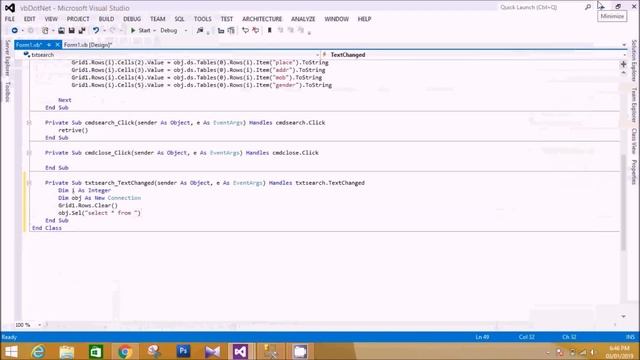Click the Quick Launch magnifier icon
This screenshot has width=640, height=360.
tap(588, 7)
